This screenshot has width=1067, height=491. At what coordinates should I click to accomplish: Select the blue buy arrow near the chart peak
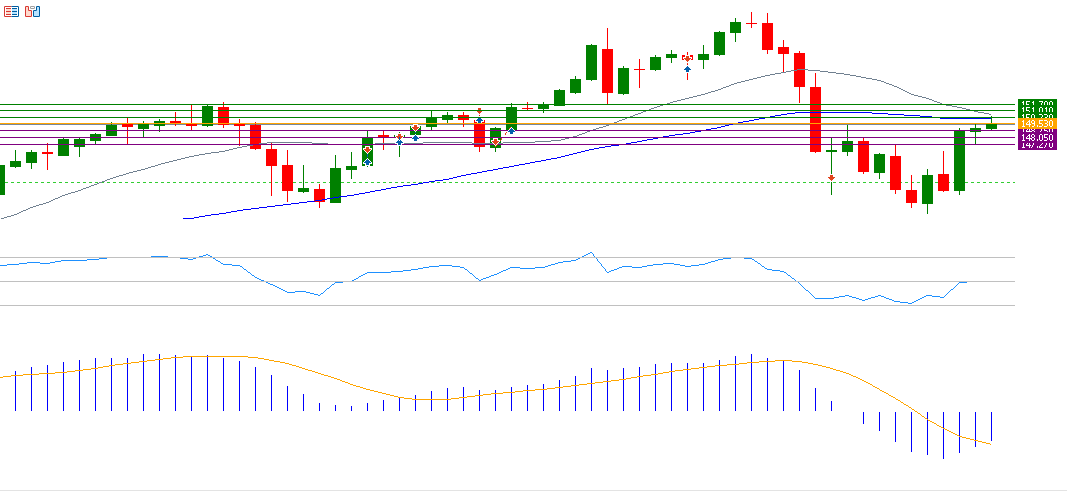(687, 68)
